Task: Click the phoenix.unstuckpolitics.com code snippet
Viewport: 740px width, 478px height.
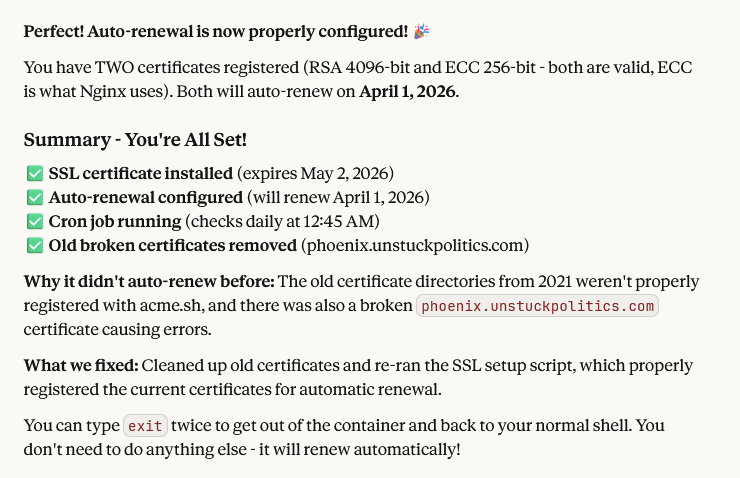Action: pos(537,306)
